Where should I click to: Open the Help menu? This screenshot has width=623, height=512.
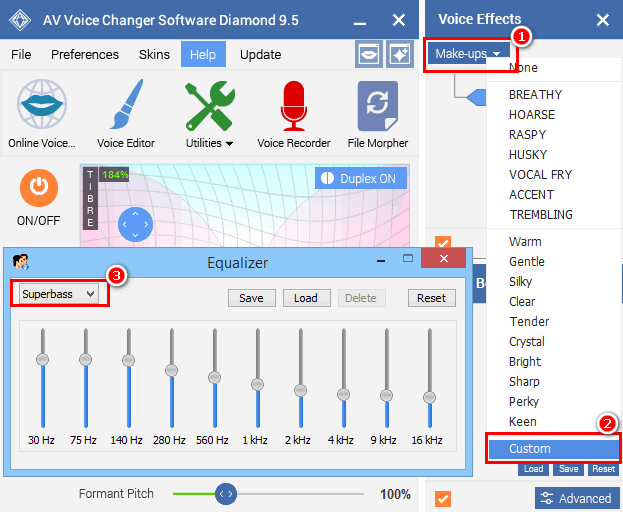click(x=203, y=54)
